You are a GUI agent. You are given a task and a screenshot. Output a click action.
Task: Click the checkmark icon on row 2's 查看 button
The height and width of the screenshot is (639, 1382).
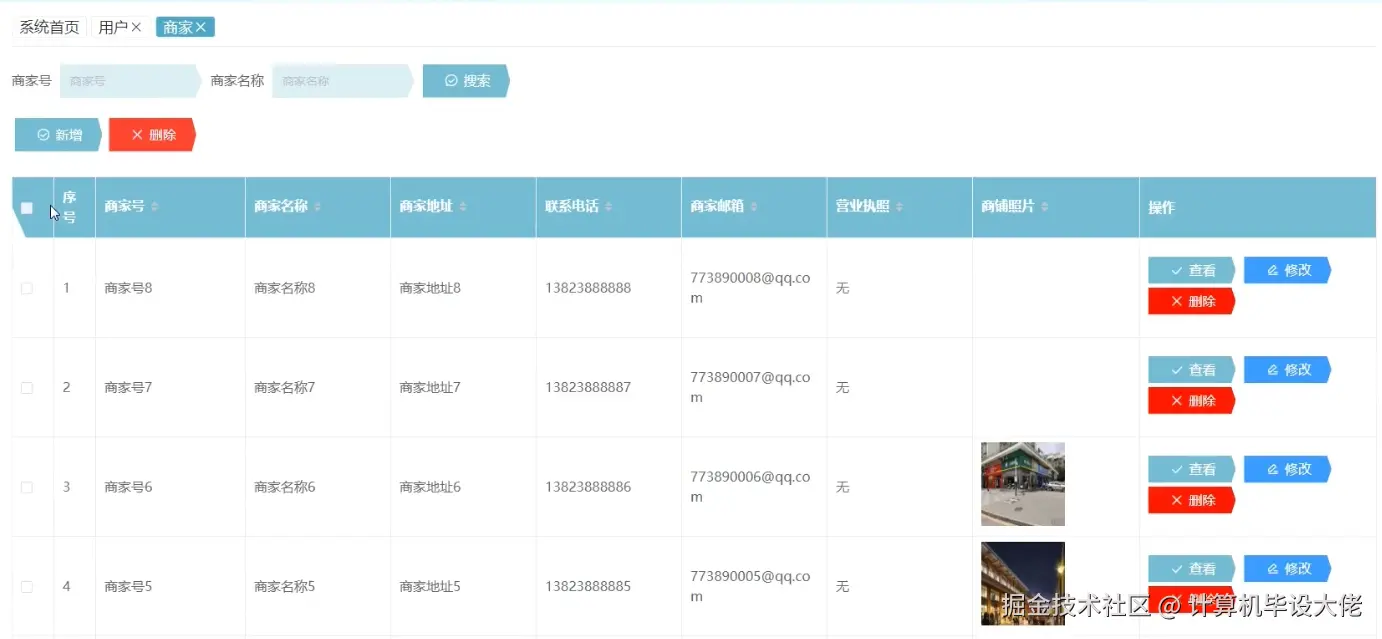click(1178, 369)
